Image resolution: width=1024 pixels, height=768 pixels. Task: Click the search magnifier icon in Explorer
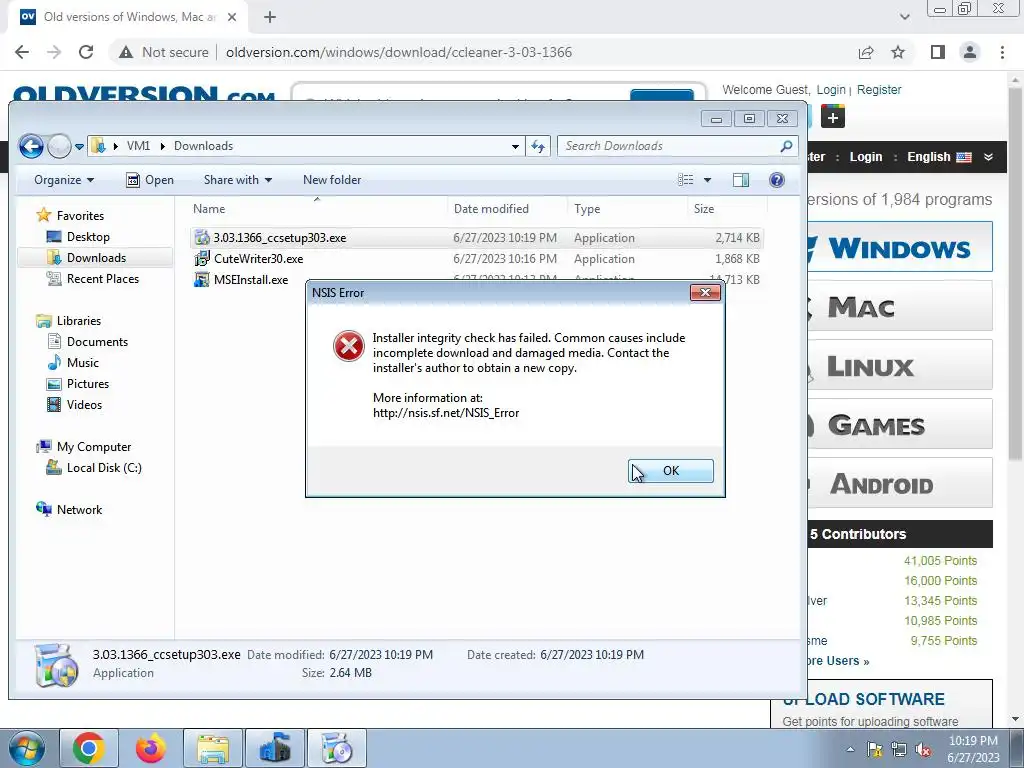click(x=786, y=146)
